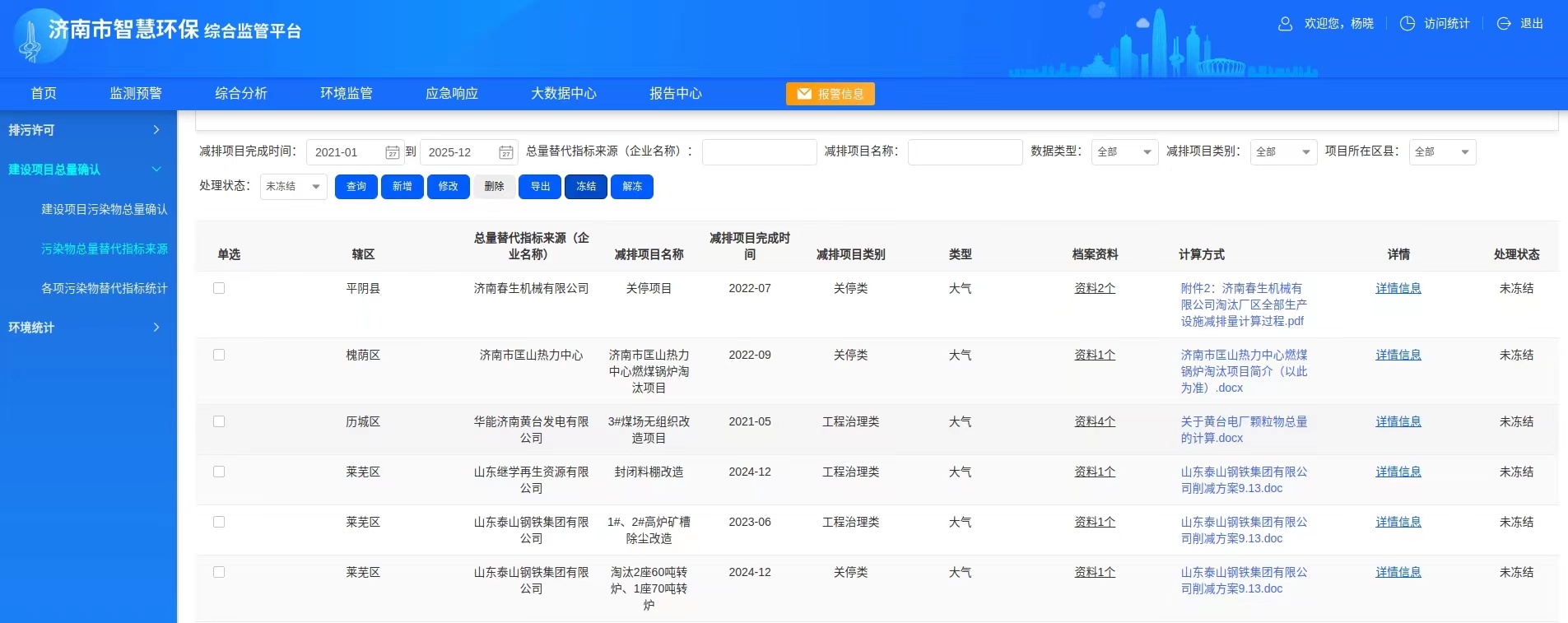
Task: Open 各项污染物替代指标统计 in the sidebar
Action: click(x=104, y=288)
